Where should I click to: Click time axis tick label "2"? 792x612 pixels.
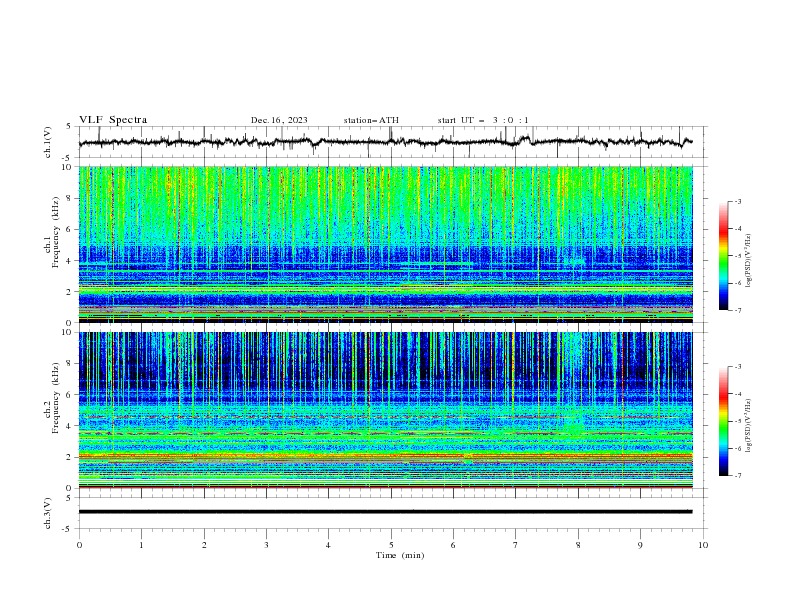coord(204,545)
